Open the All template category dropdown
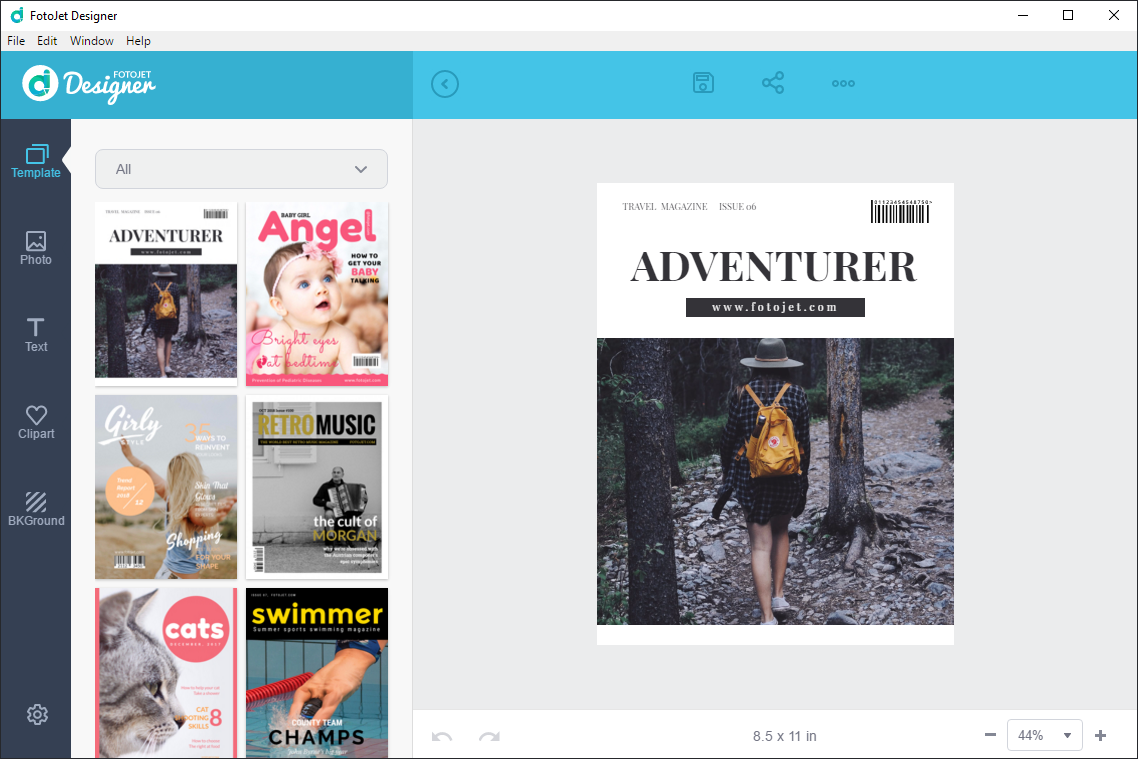This screenshot has width=1138, height=759. 240,169
